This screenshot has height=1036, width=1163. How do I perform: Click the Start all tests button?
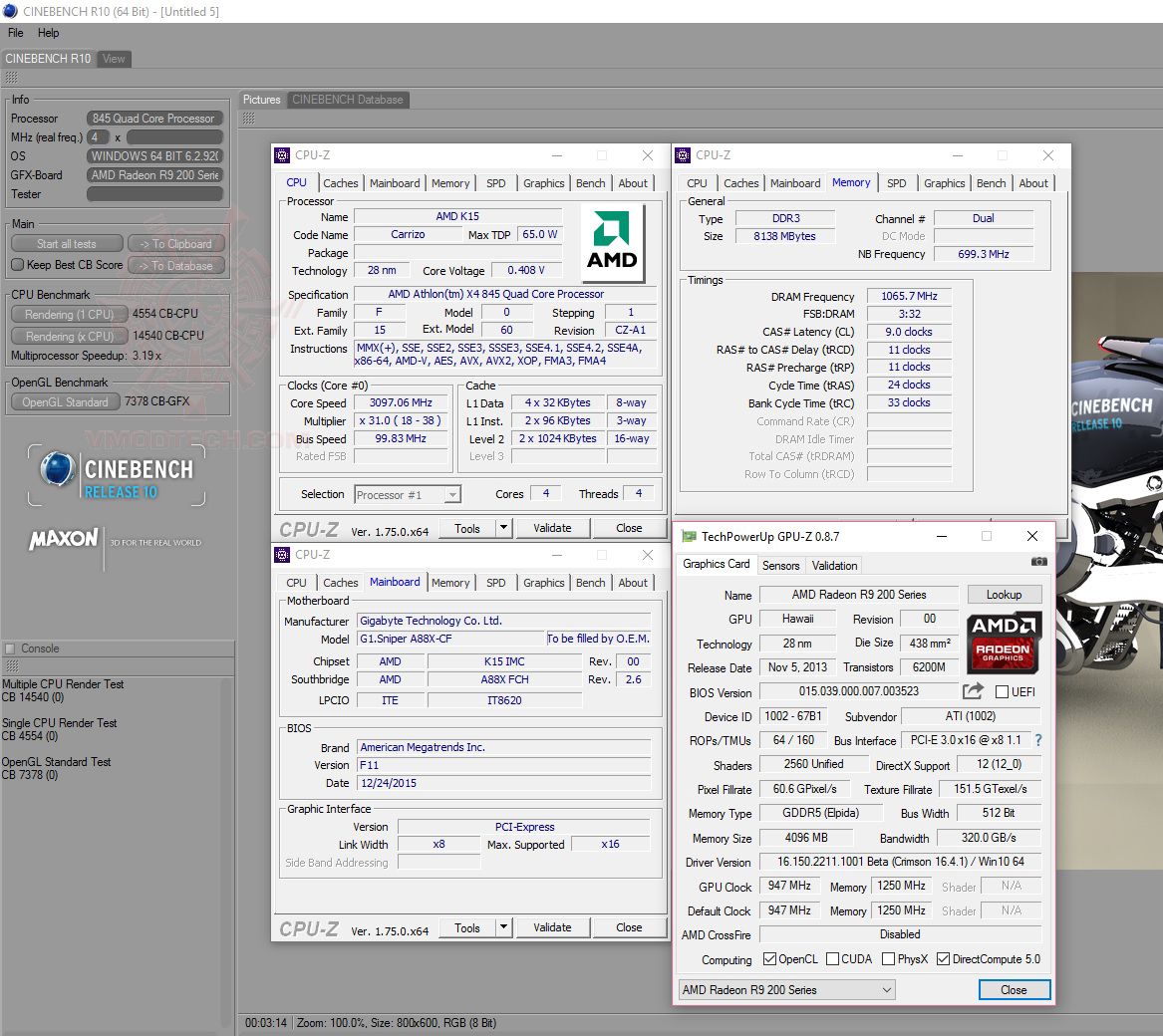tap(67, 244)
